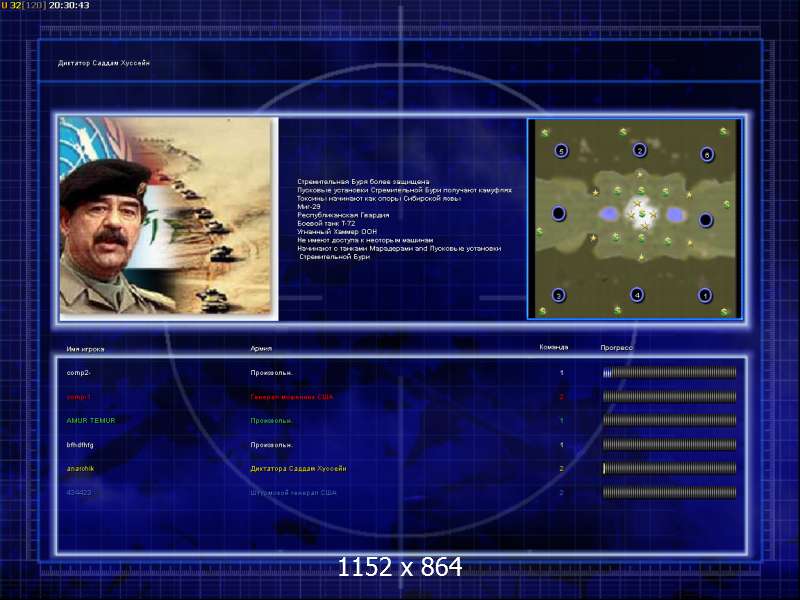
Task: Click start position marker 4 on the map
Action: coord(637,294)
